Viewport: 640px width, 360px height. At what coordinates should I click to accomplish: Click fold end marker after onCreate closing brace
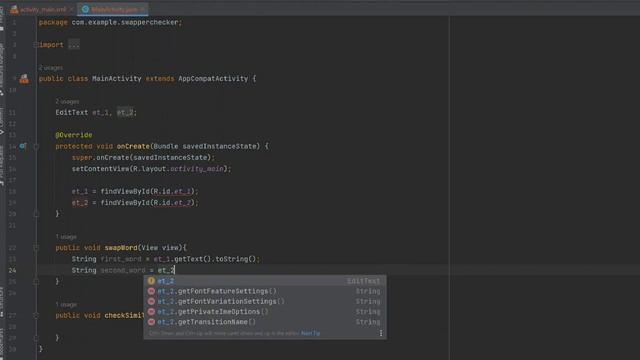coord(36,214)
